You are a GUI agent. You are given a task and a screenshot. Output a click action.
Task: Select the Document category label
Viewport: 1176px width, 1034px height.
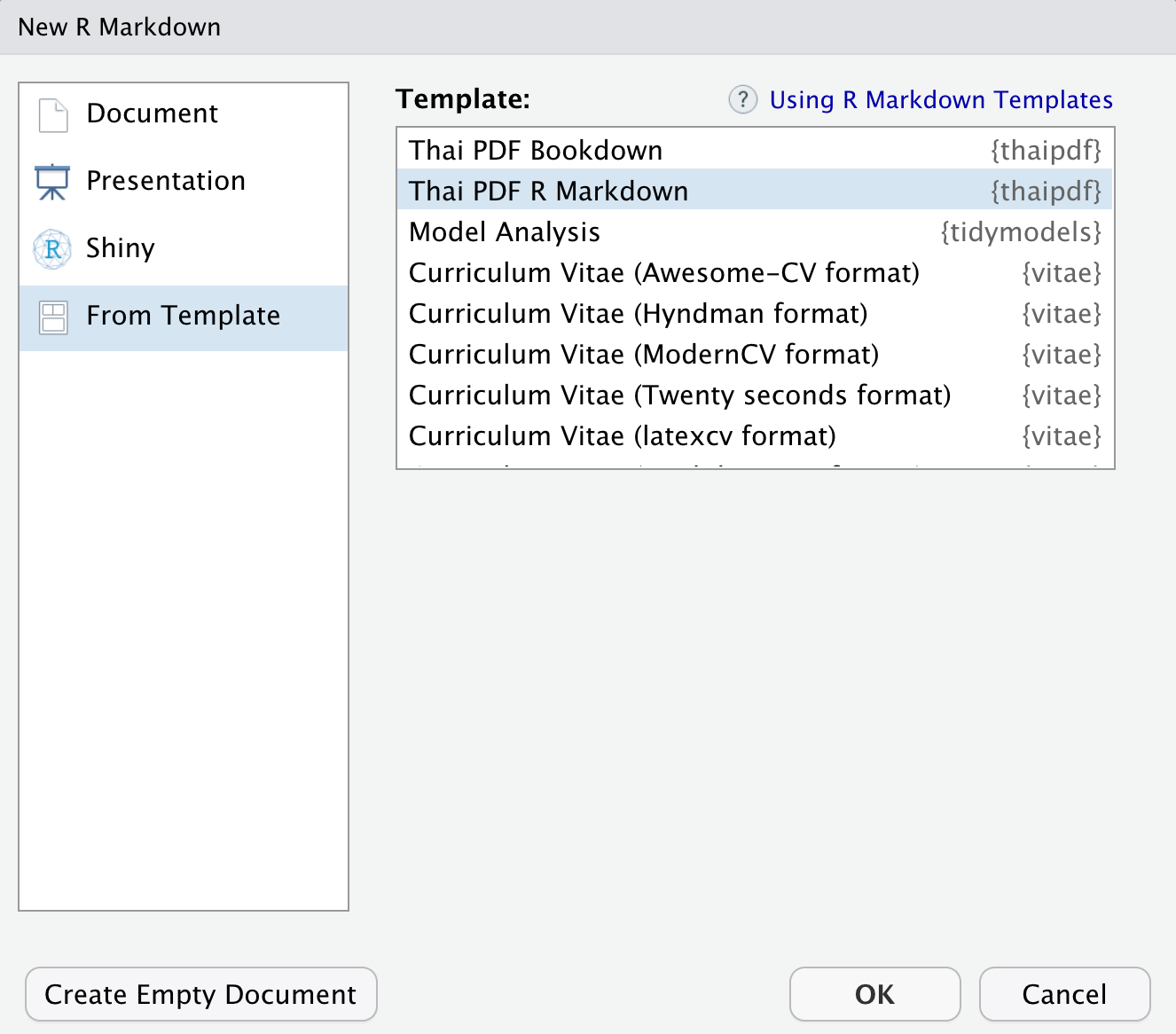click(x=152, y=114)
